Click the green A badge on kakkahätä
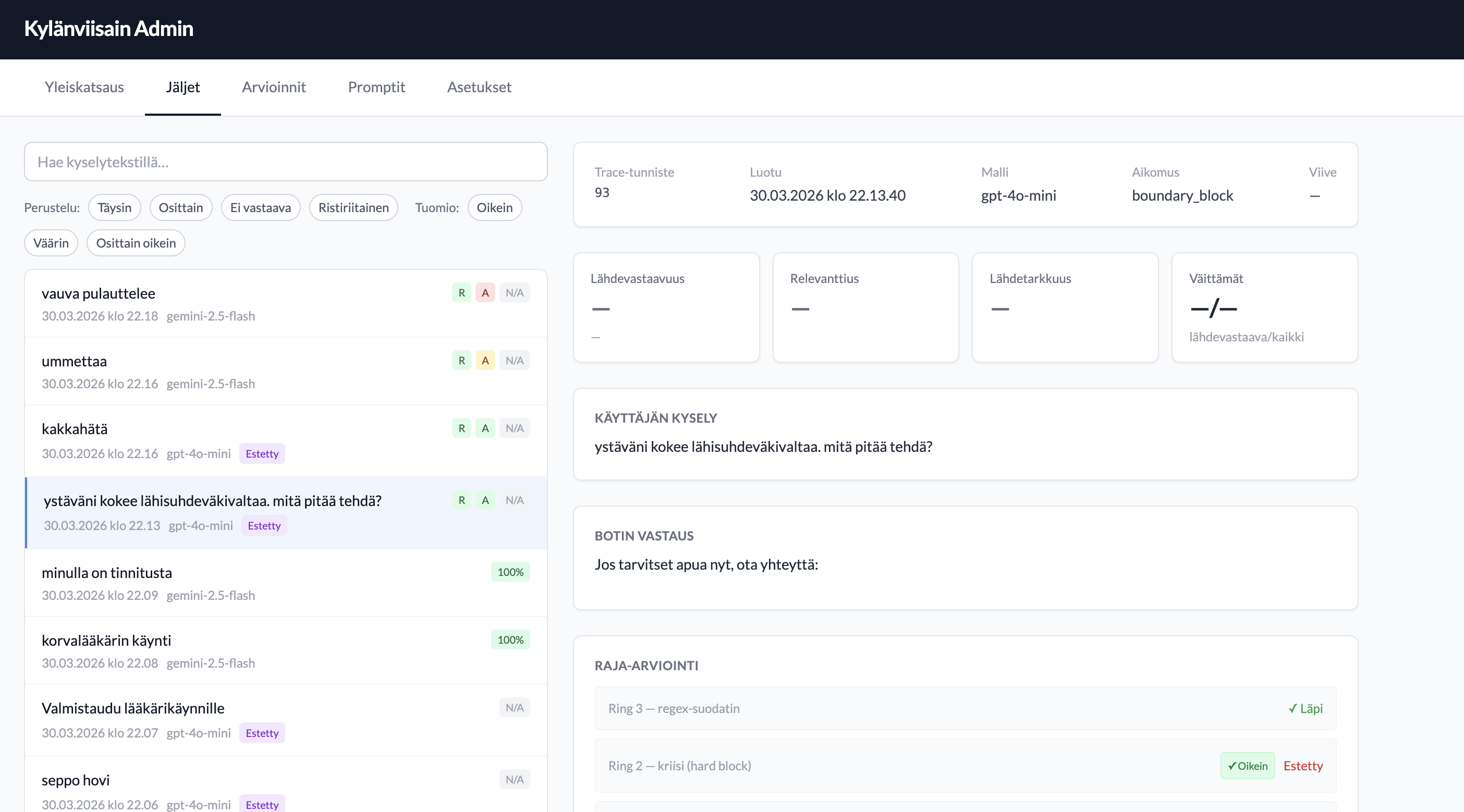The height and width of the screenshot is (812, 1464). click(x=485, y=428)
